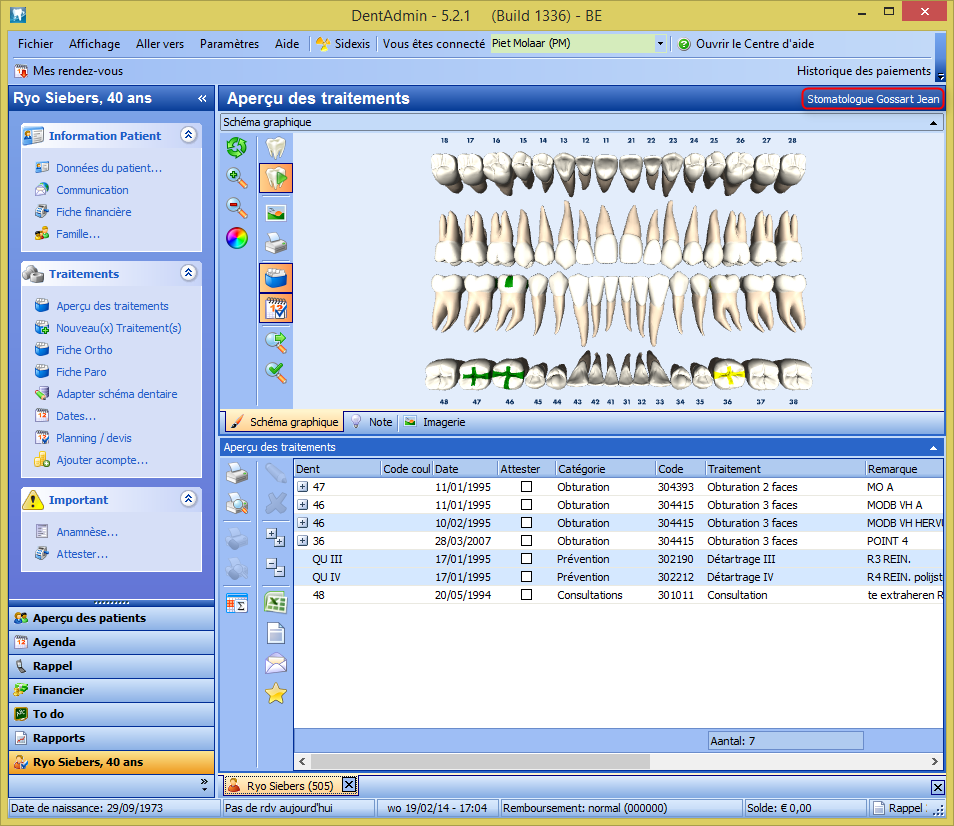Click the zoom in magnifier icon

(x=237, y=178)
